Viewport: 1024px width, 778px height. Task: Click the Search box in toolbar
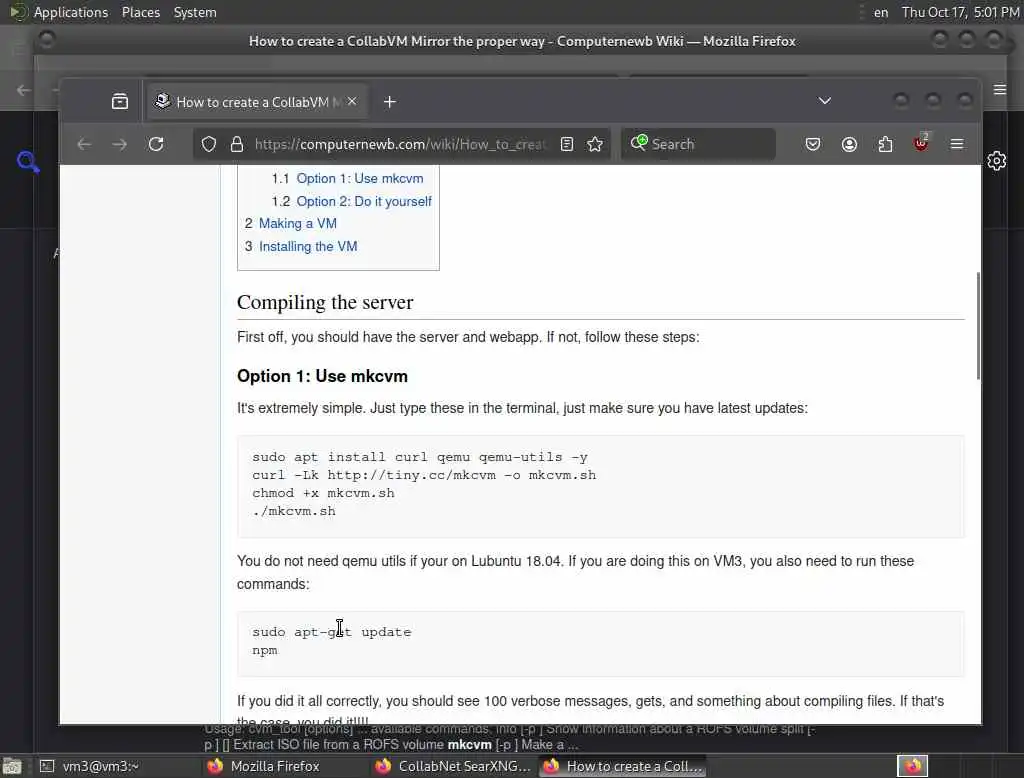[x=699, y=144]
